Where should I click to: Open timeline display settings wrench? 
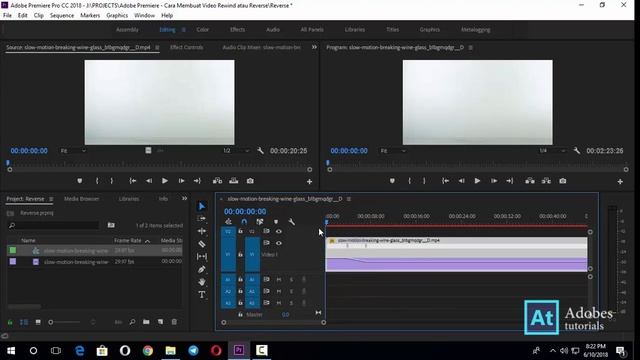[x=291, y=222]
